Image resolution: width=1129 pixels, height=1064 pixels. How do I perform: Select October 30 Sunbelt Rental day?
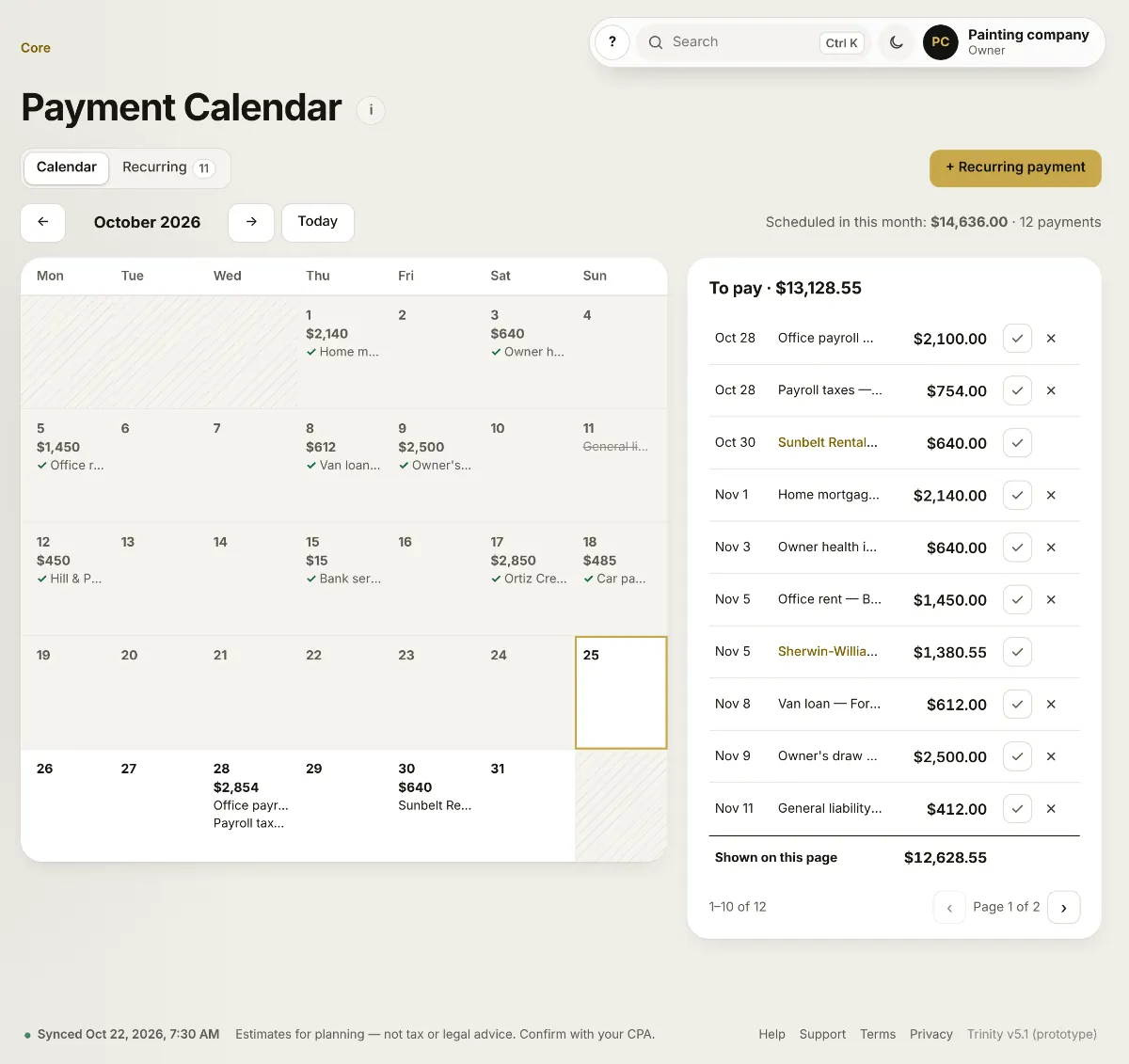click(437, 805)
